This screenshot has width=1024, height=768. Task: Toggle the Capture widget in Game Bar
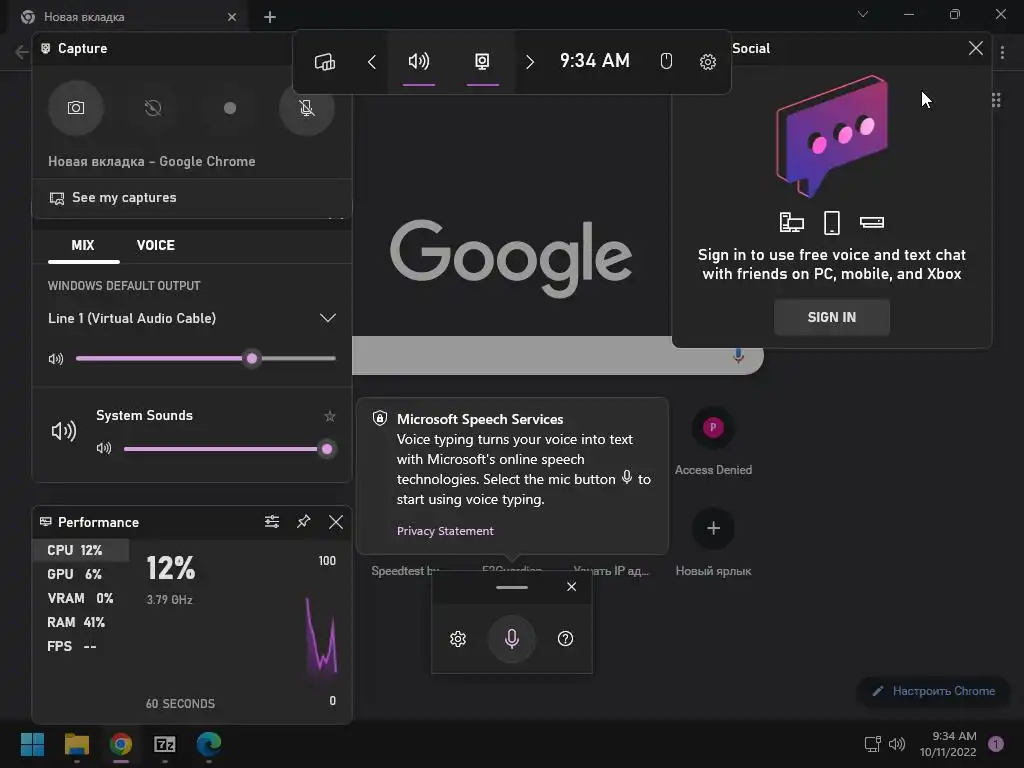(x=482, y=61)
